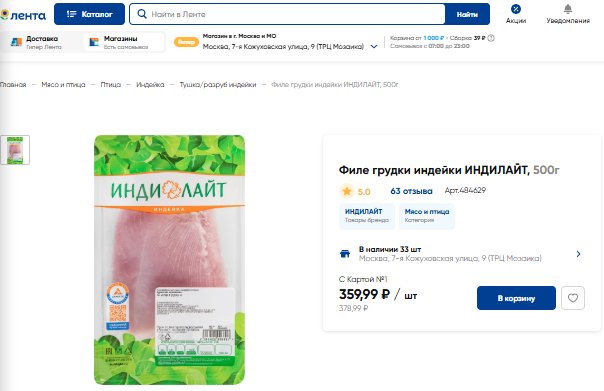604x391 pixels.
Task: Switch to the Магазины tab
Action: click(x=119, y=42)
